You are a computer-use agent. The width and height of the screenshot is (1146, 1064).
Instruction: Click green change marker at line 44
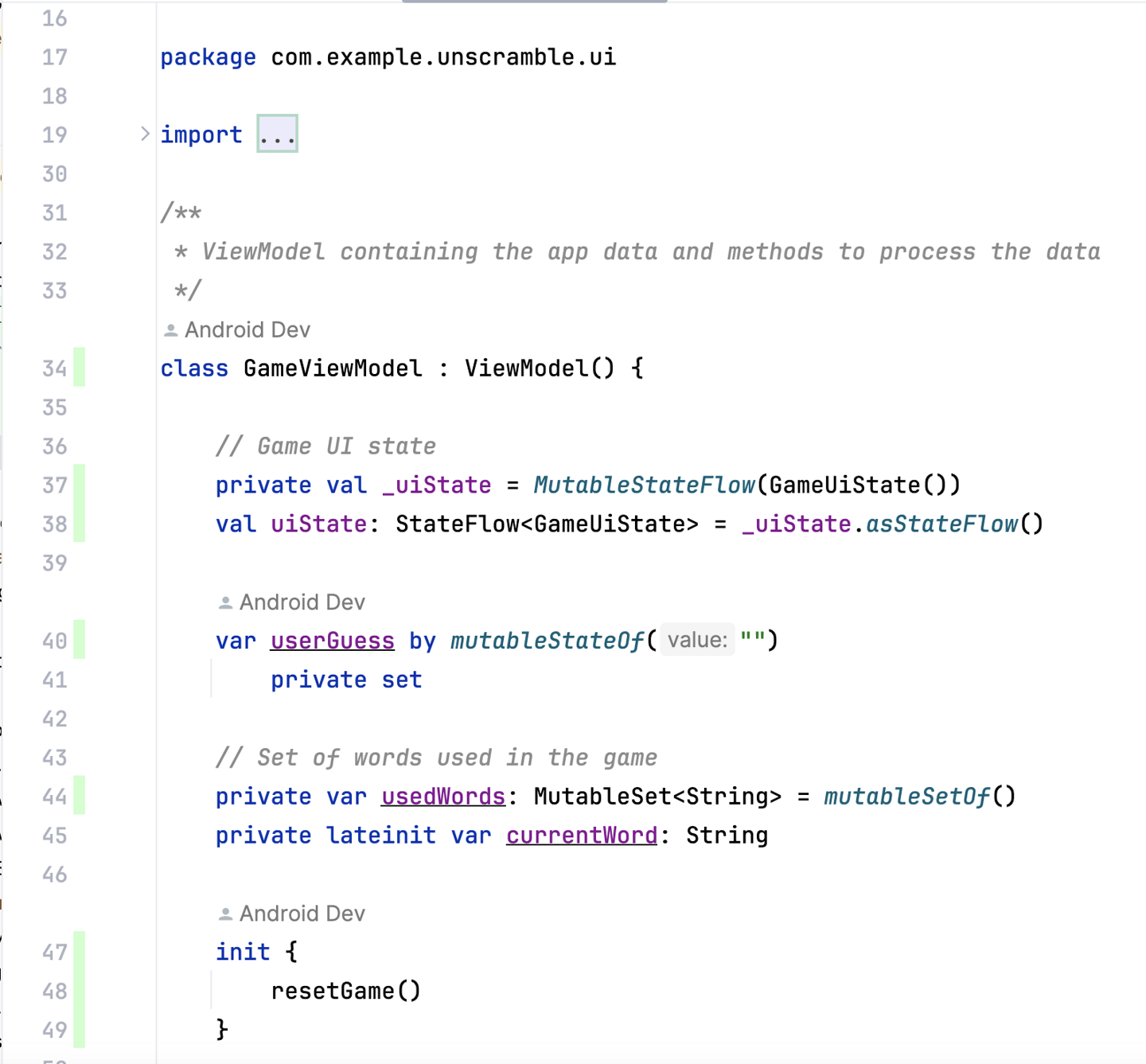click(80, 796)
